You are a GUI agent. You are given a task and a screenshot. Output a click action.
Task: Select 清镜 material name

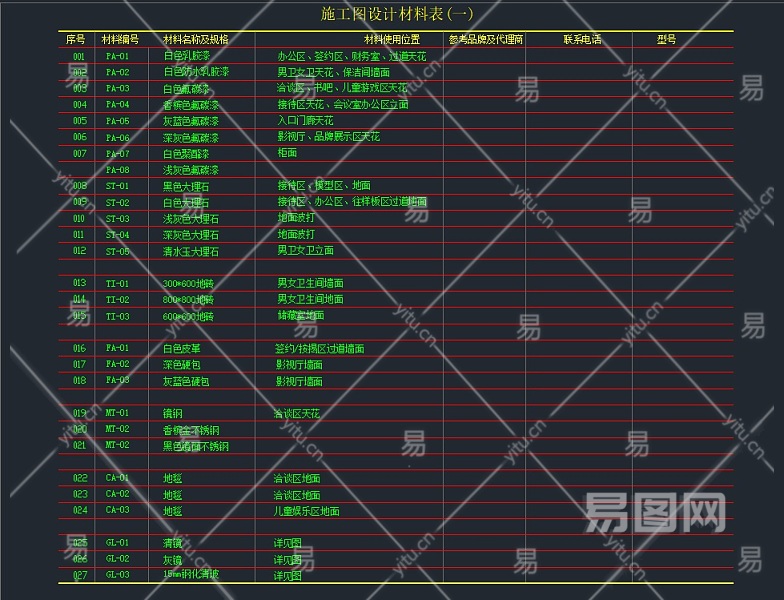point(173,543)
